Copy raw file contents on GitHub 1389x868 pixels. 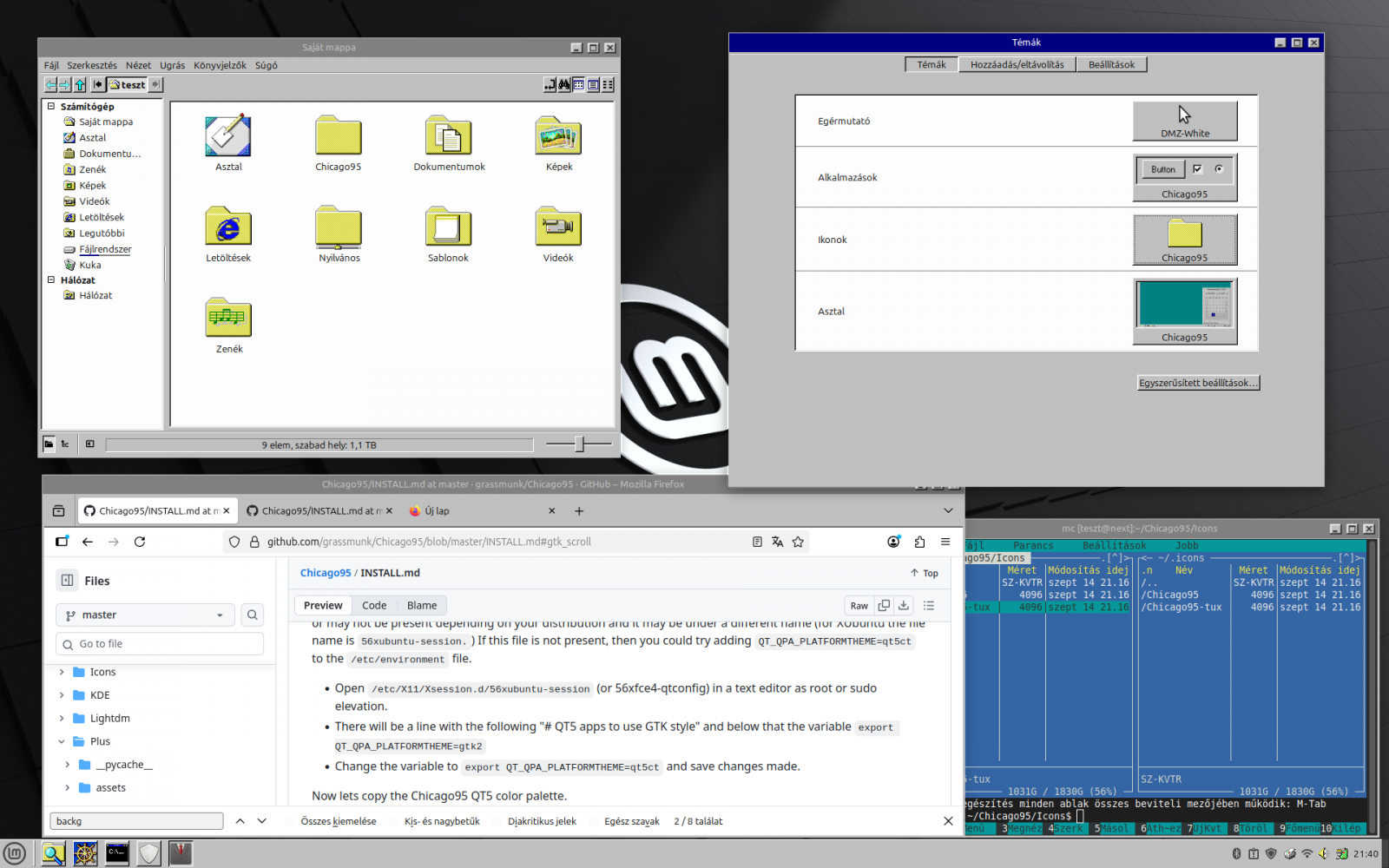click(884, 606)
